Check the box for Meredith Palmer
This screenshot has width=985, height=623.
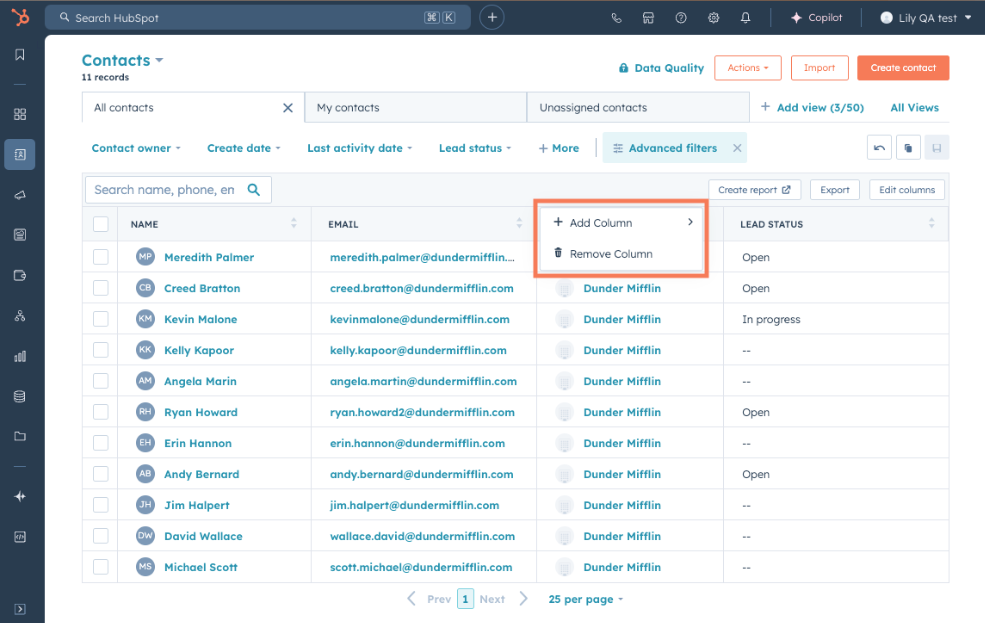pos(101,257)
